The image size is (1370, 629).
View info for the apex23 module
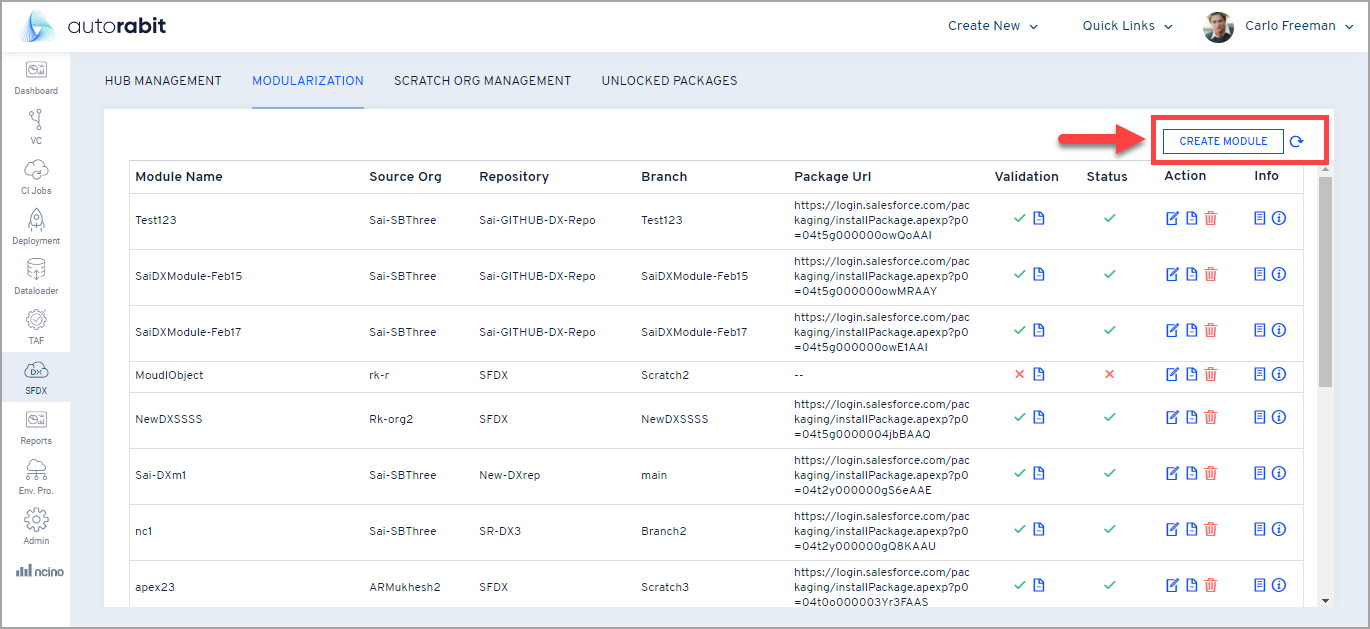tap(1279, 585)
